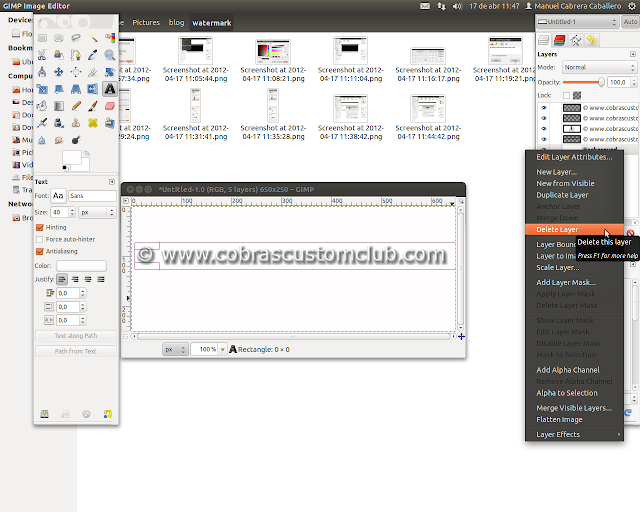The width and height of the screenshot is (640, 512).
Task: Open the Untitled-1 image selector dropdown
Action: click(577, 22)
